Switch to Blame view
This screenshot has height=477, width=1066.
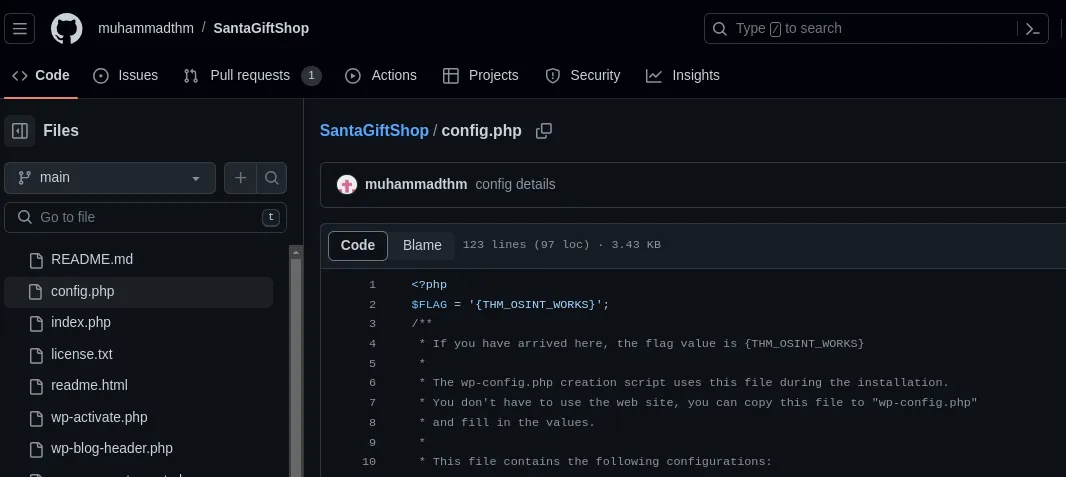pyautogui.click(x=422, y=245)
